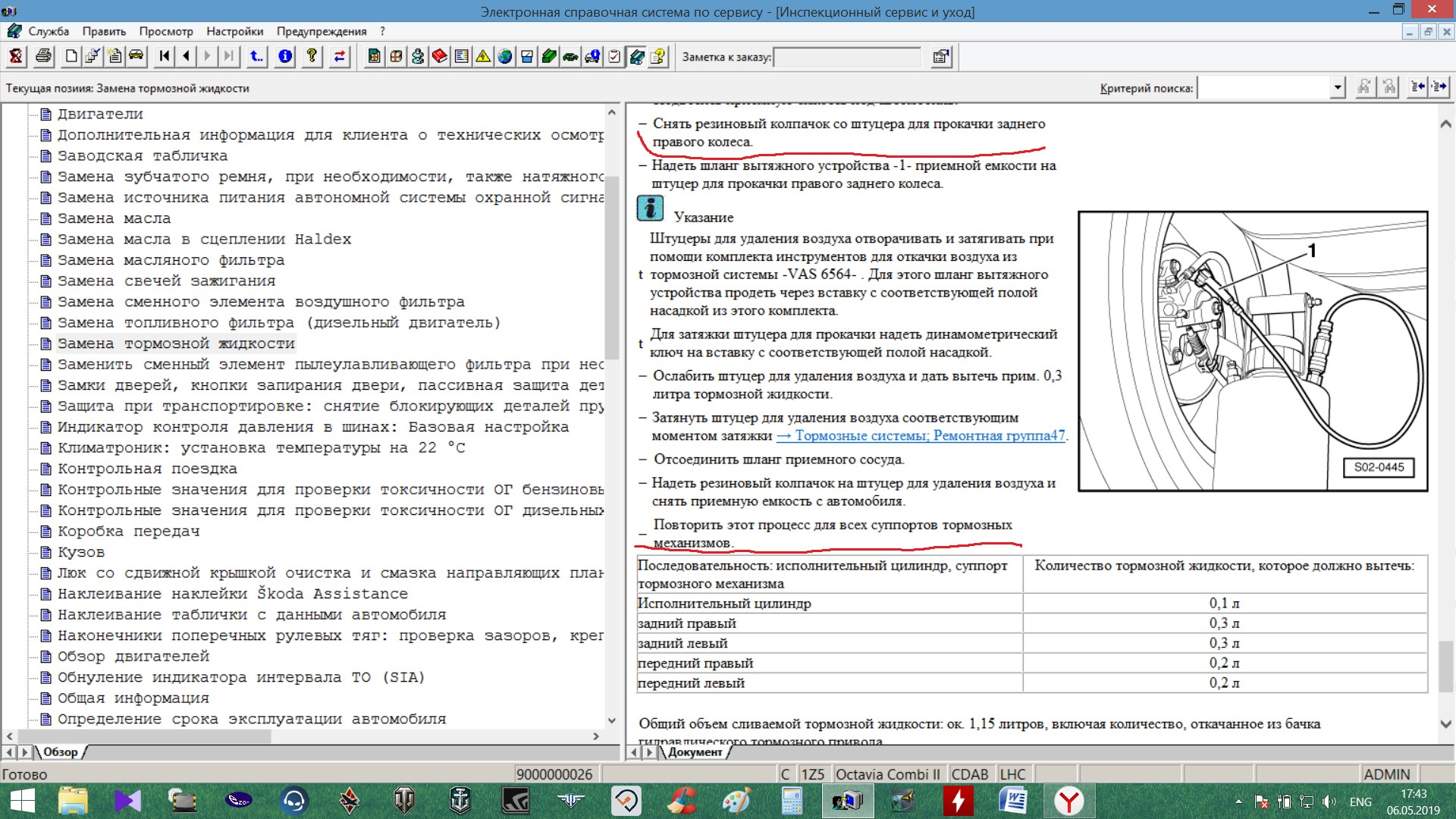
Task: Click the red book toolbar icon
Action: [439, 56]
